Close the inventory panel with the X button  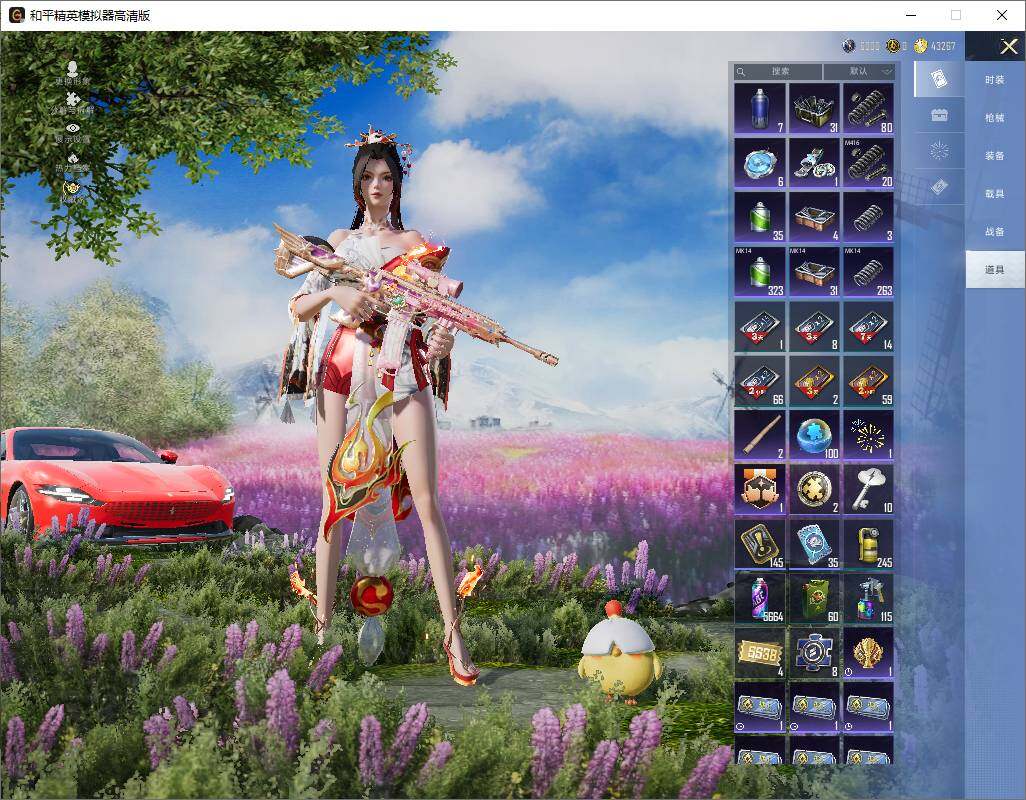(1009, 46)
